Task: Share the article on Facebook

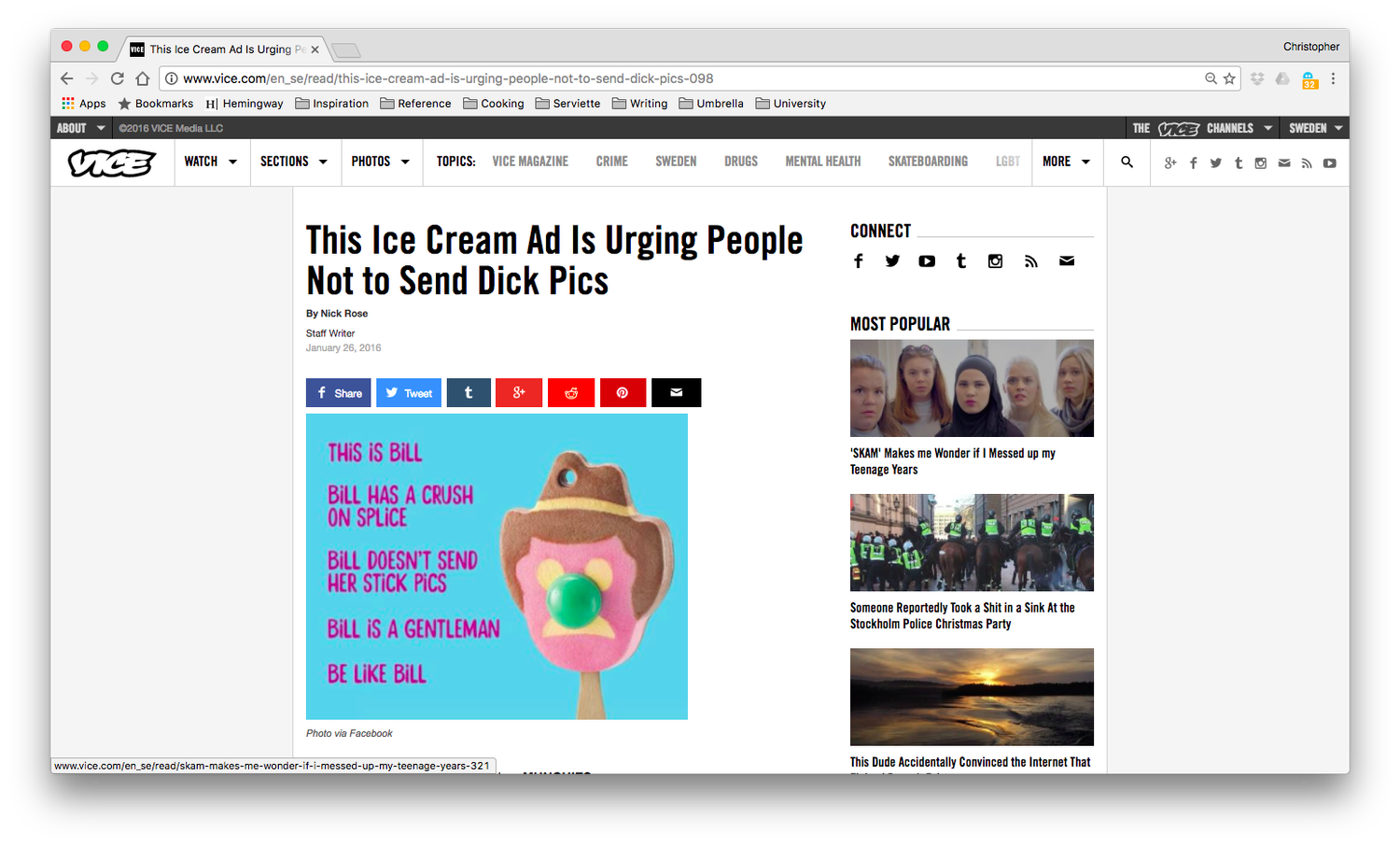Action: point(339,393)
